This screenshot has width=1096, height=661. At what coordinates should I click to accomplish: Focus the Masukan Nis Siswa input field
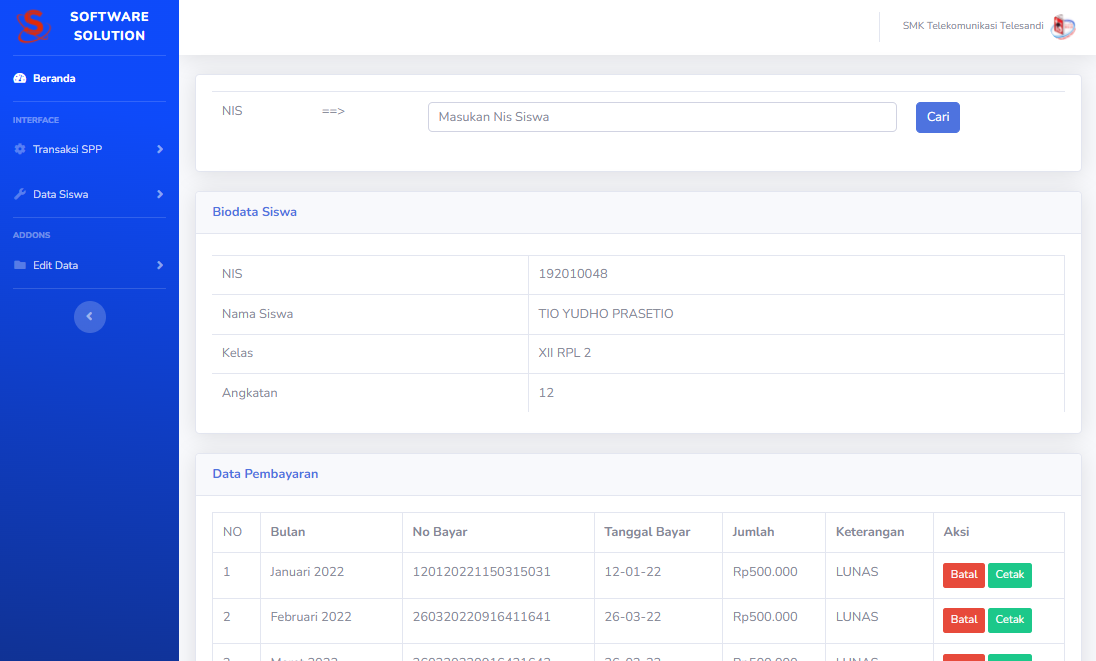click(662, 117)
